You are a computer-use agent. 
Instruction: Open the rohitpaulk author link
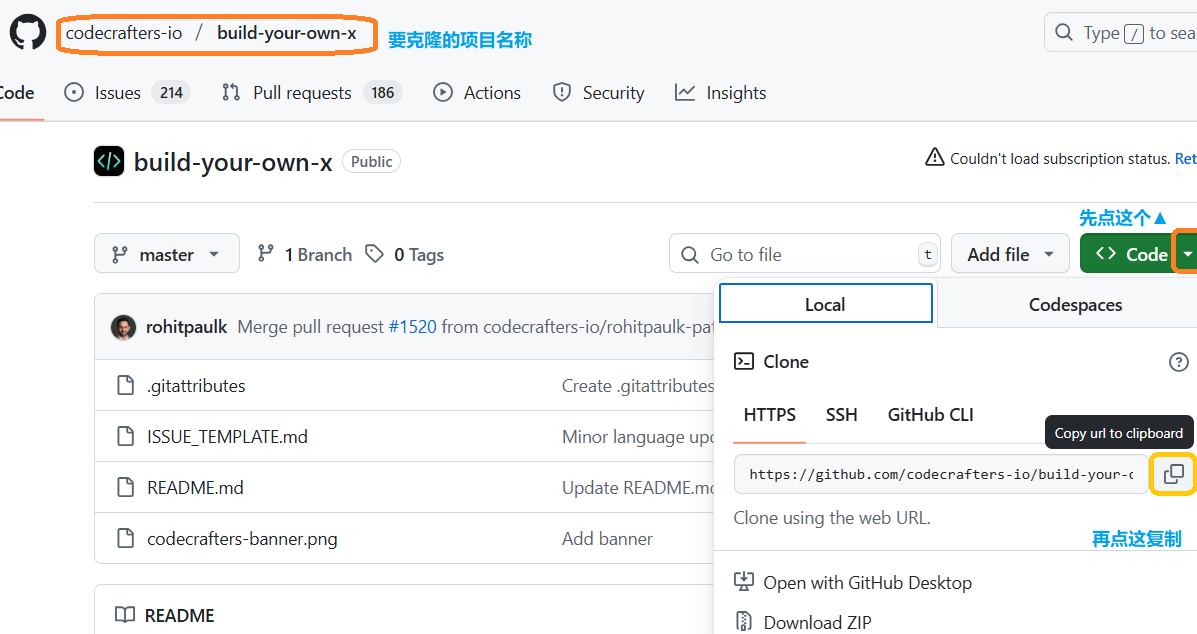(x=186, y=327)
